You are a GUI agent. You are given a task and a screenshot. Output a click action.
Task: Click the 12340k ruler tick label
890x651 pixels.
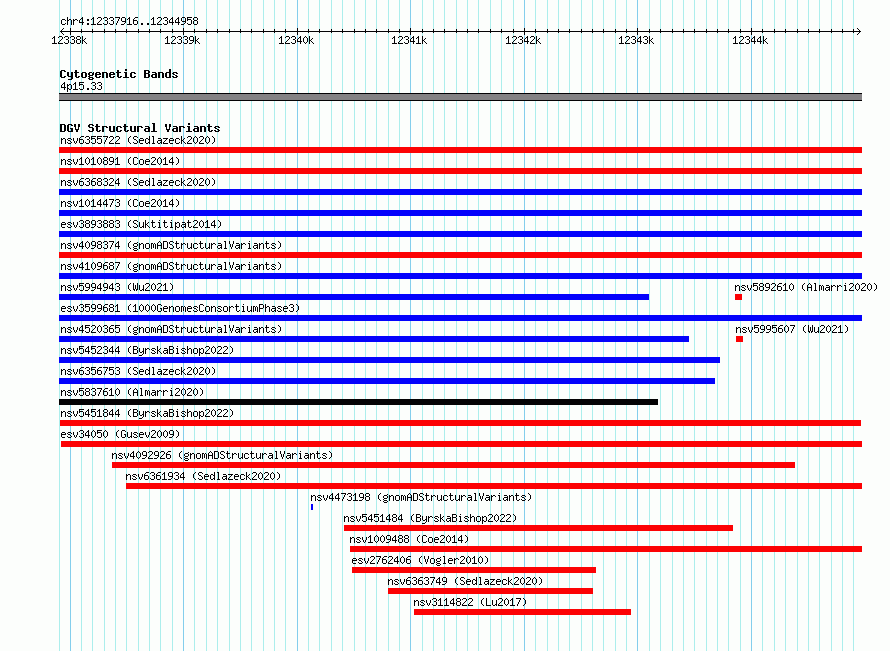(x=296, y=40)
